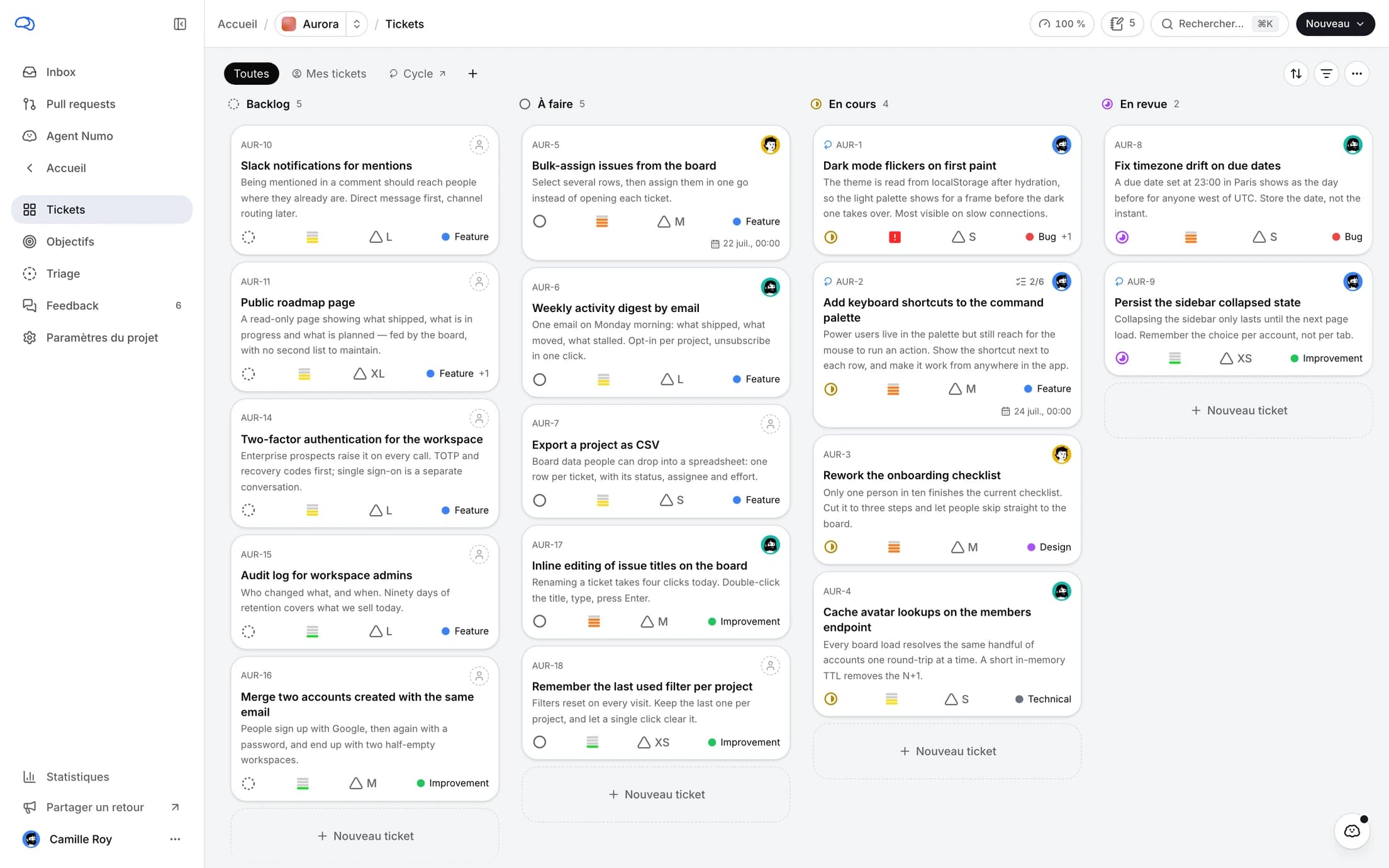Expand +1 labels on AUR-11
Screen dimensions: 1389x868
click(483, 374)
